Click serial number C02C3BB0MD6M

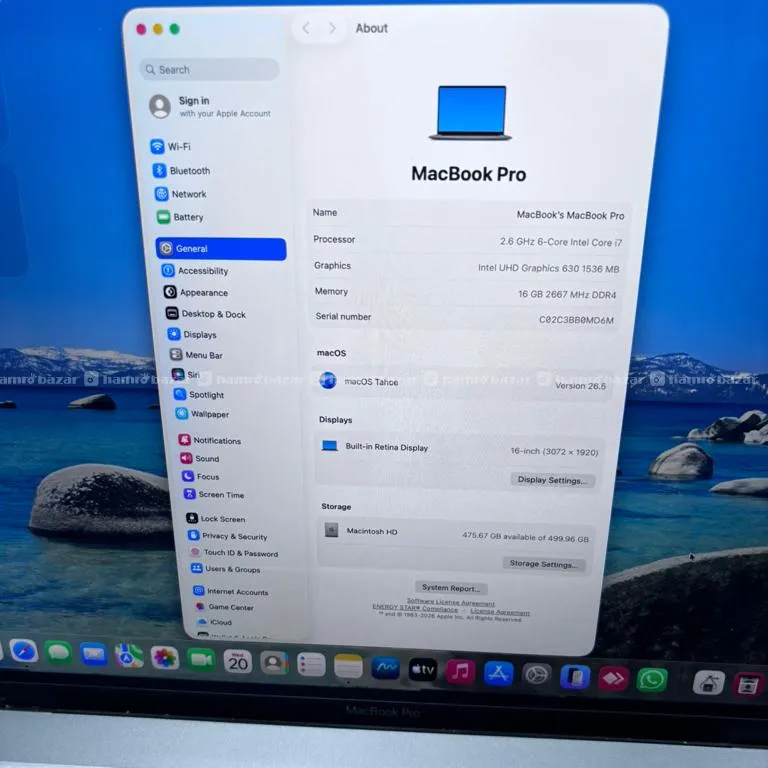point(576,320)
